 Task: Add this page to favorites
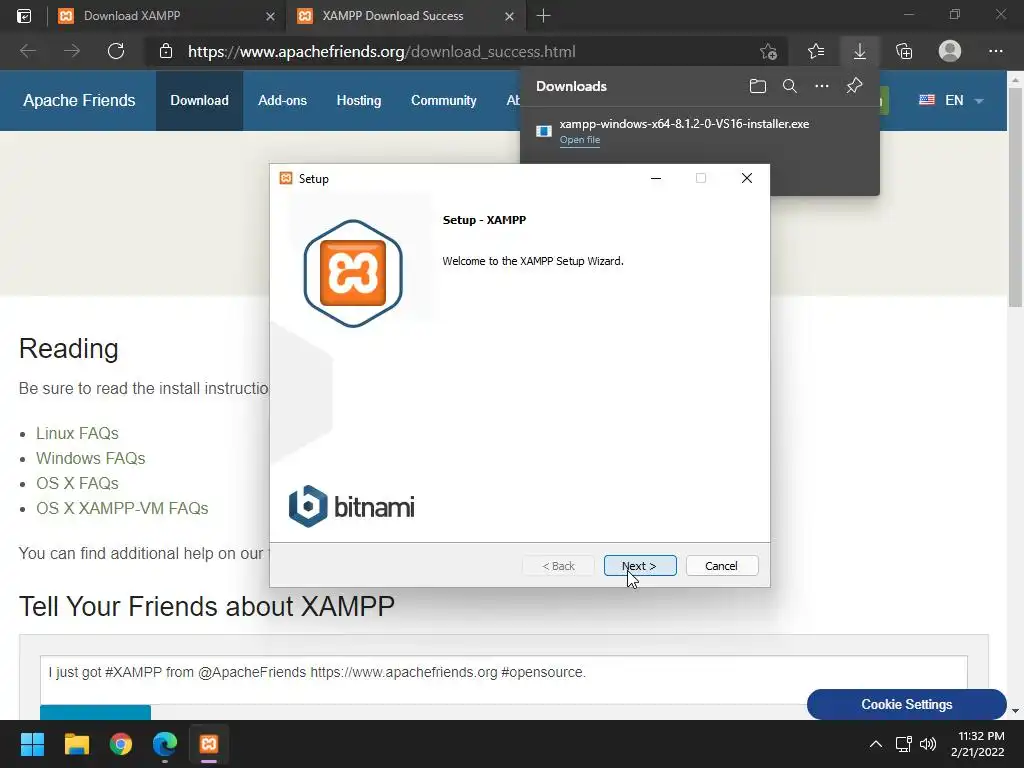[769, 51]
